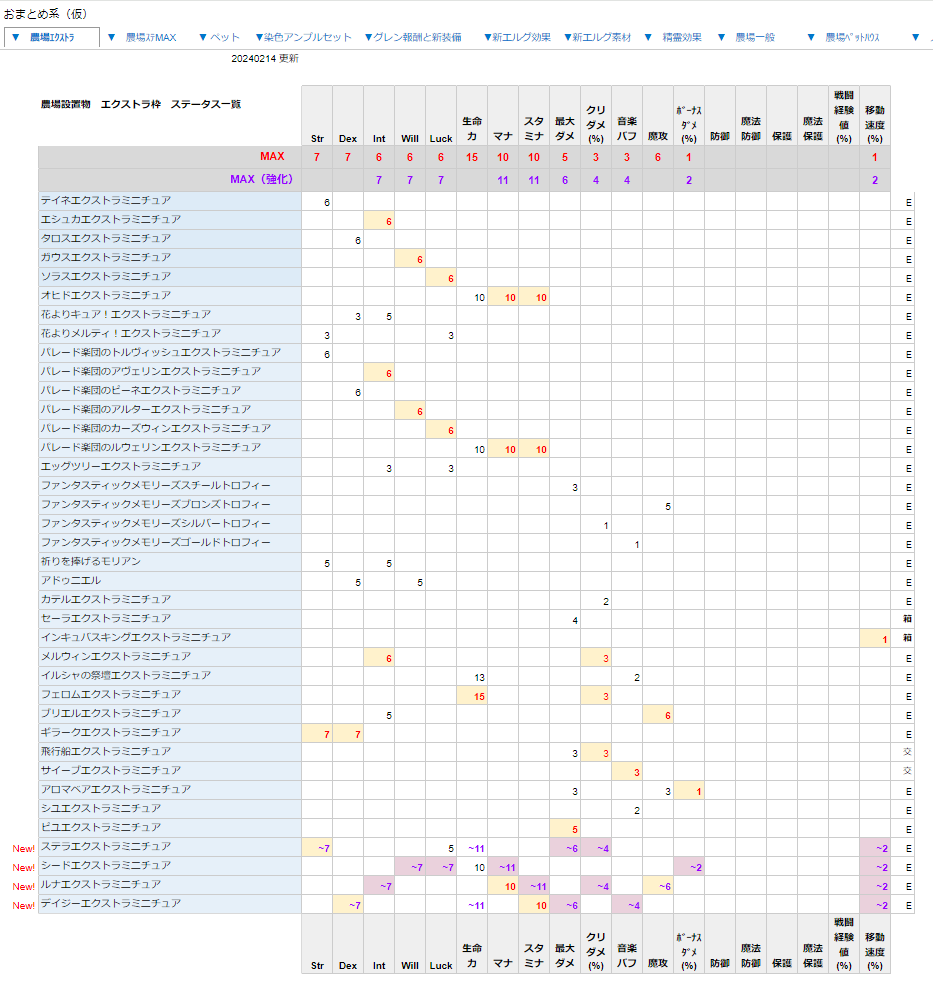938x1001 pixels.
Task: Select the メルウィンエクストラミニチュア row name
Action: point(116,657)
